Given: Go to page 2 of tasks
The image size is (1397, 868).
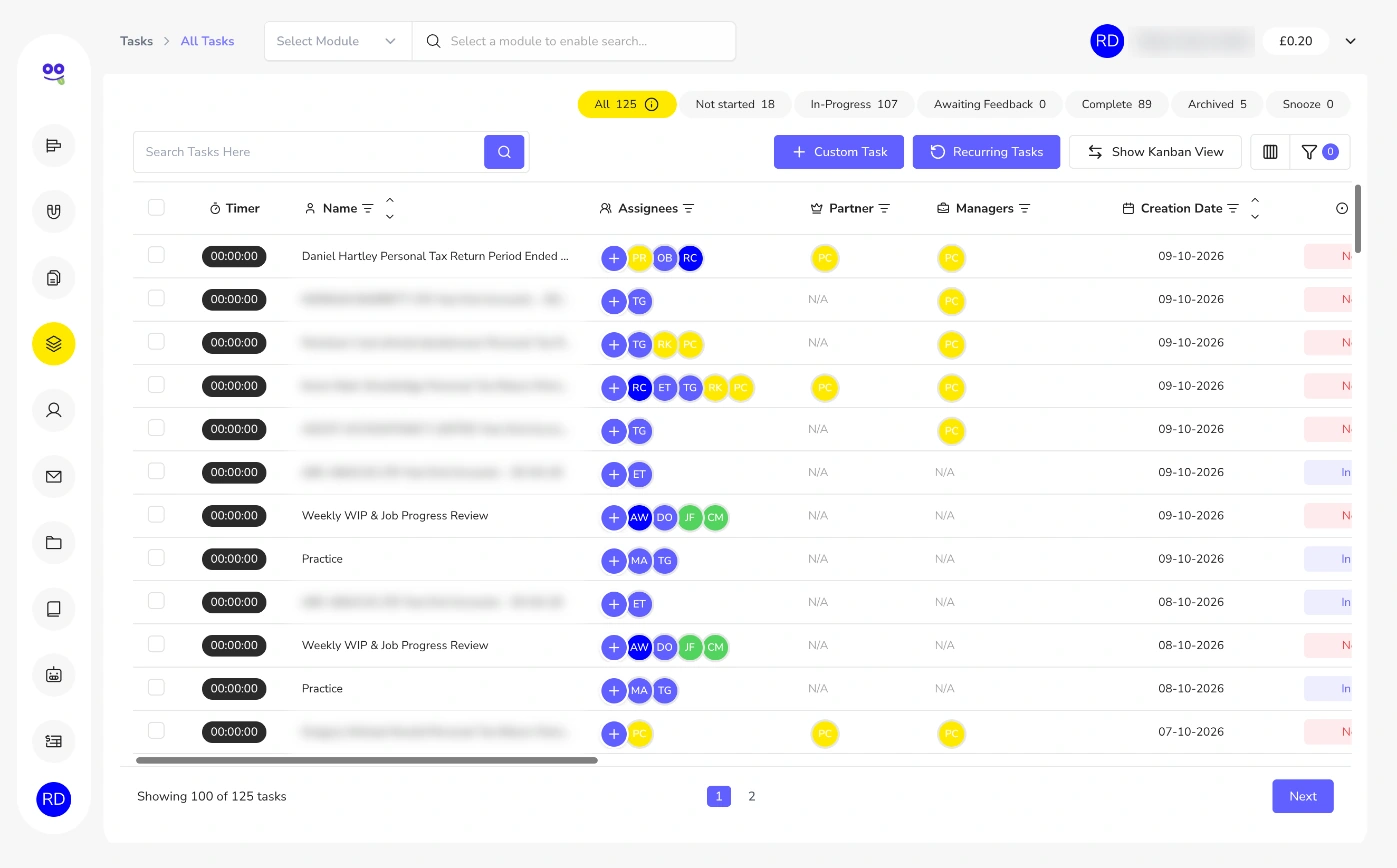Looking at the screenshot, I should 752,796.
